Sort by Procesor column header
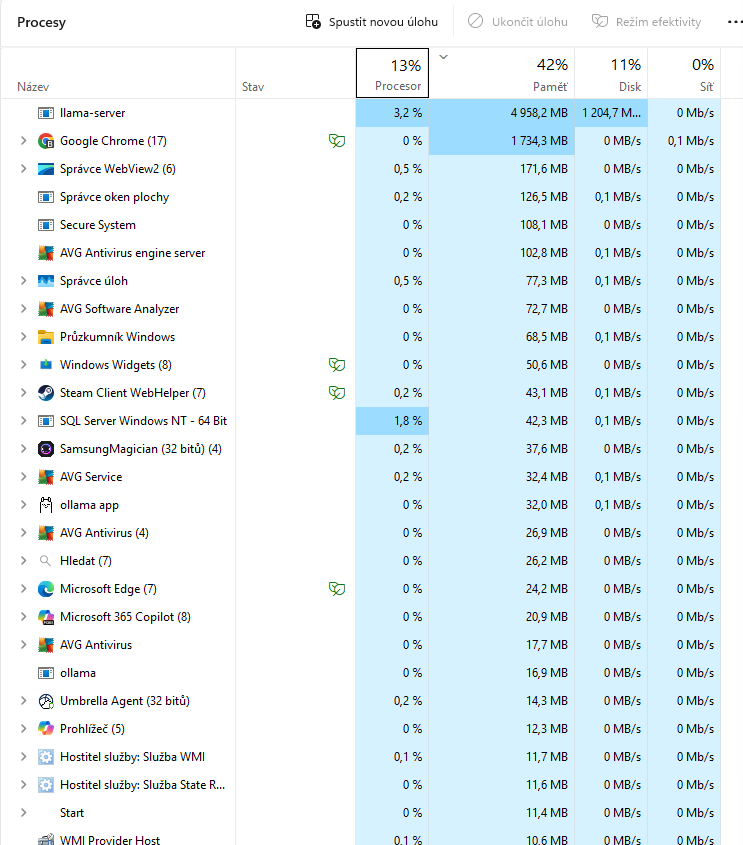This screenshot has height=845, width=743. [x=392, y=73]
